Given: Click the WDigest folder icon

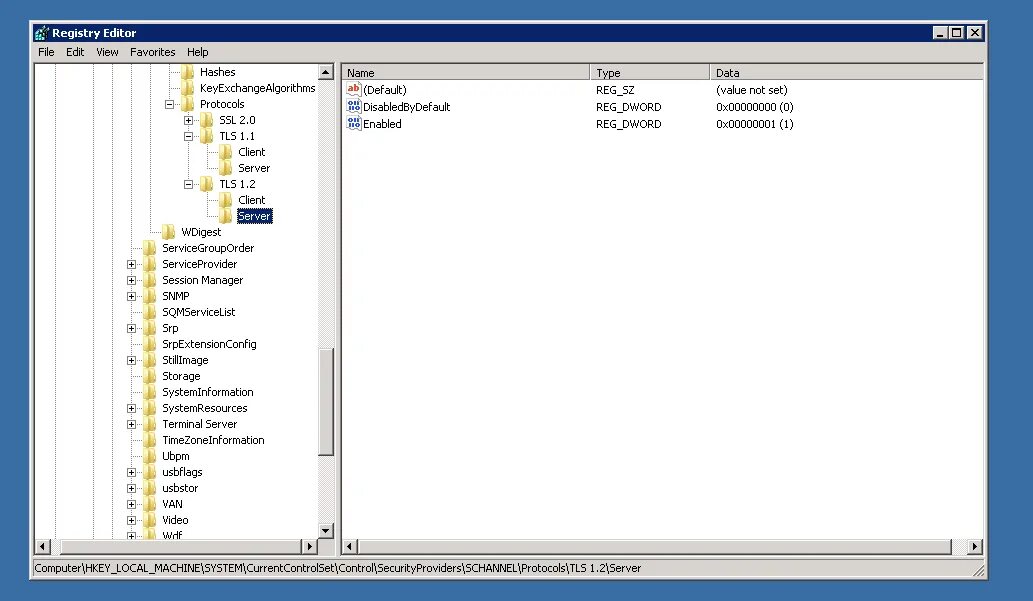Looking at the screenshot, I should (x=169, y=232).
